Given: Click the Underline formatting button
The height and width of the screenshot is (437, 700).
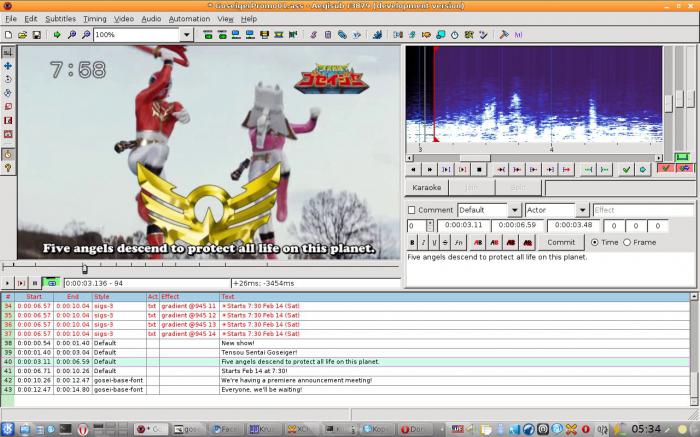Looking at the screenshot, I should 434,242.
